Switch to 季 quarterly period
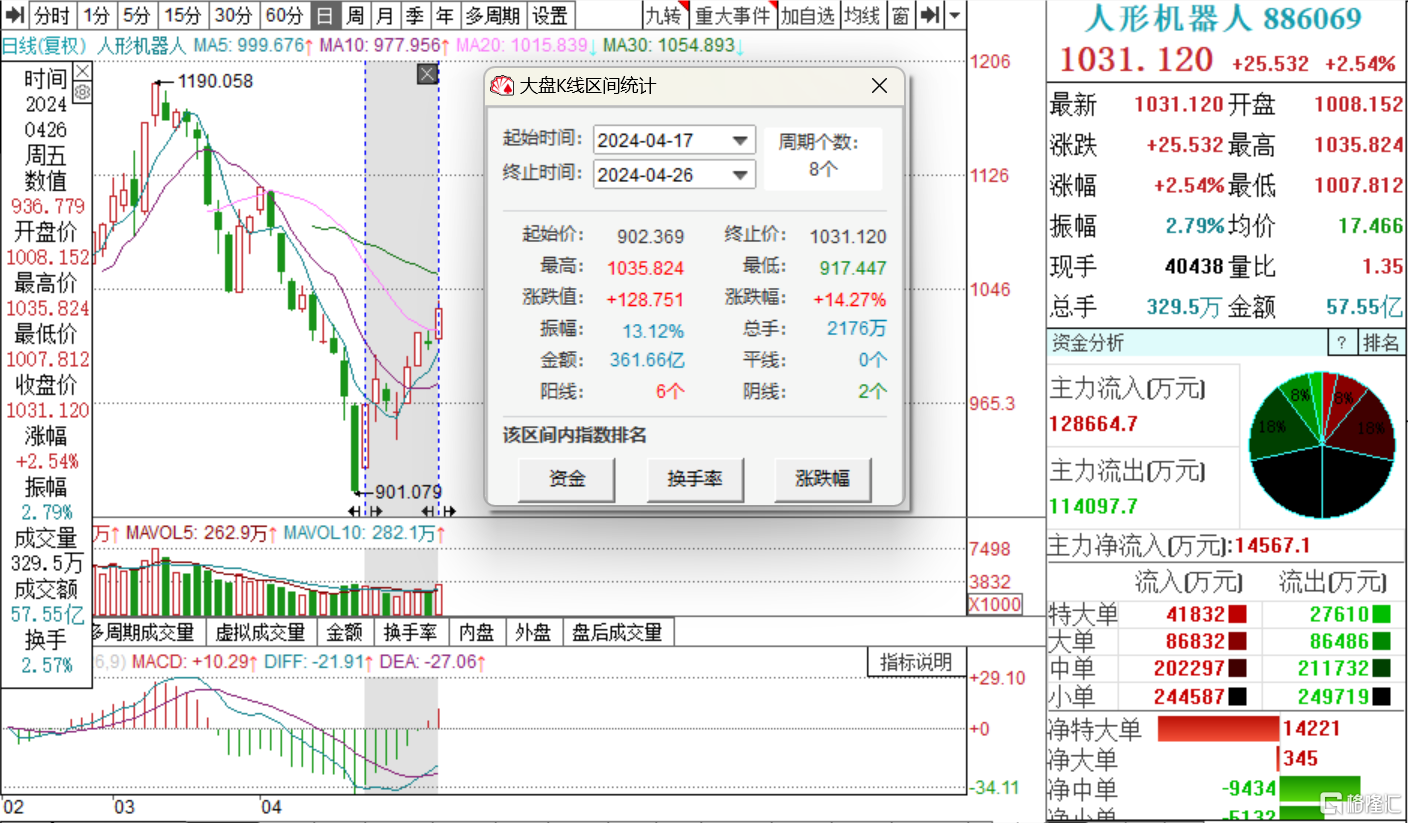Image resolution: width=1408 pixels, height=823 pixels. coord(415,15)
